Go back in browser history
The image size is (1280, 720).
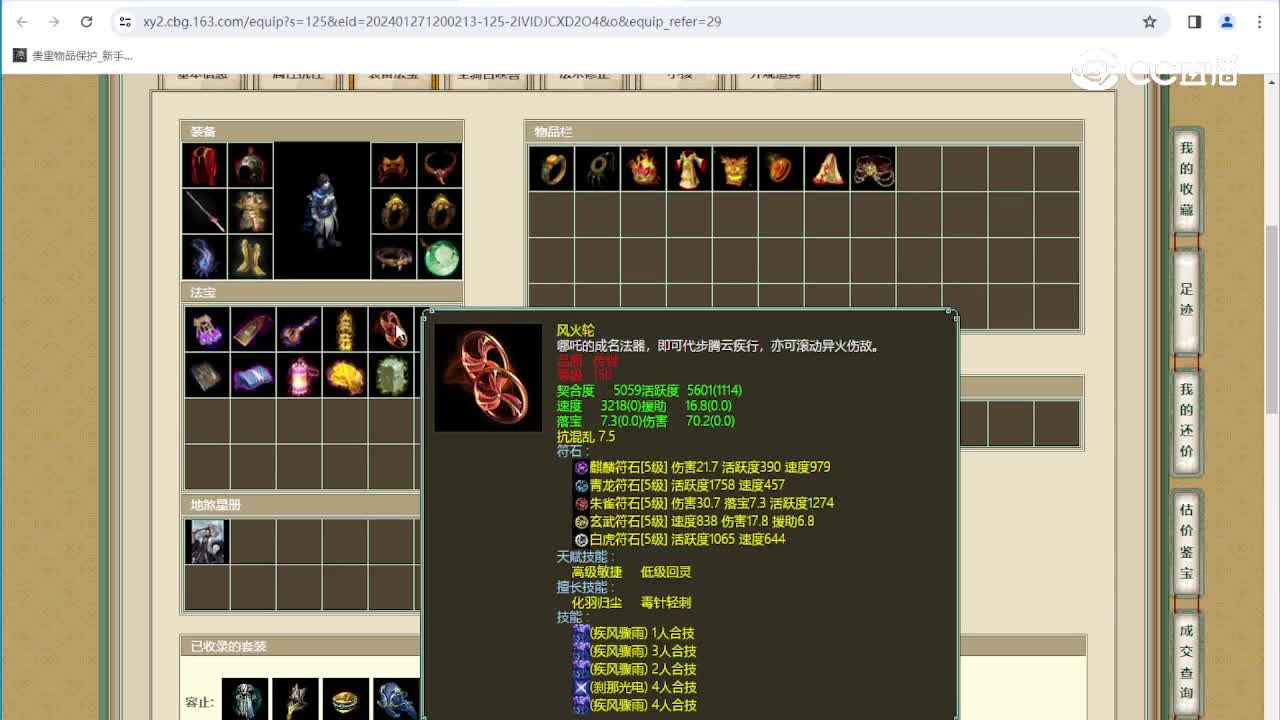(x=22, y=21)
